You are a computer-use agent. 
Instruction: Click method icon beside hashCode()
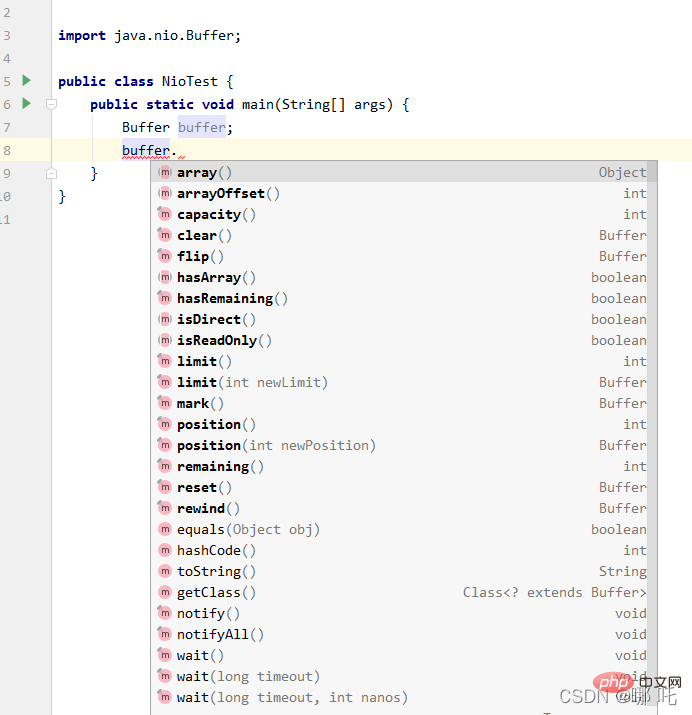click(x=165, y=549)
